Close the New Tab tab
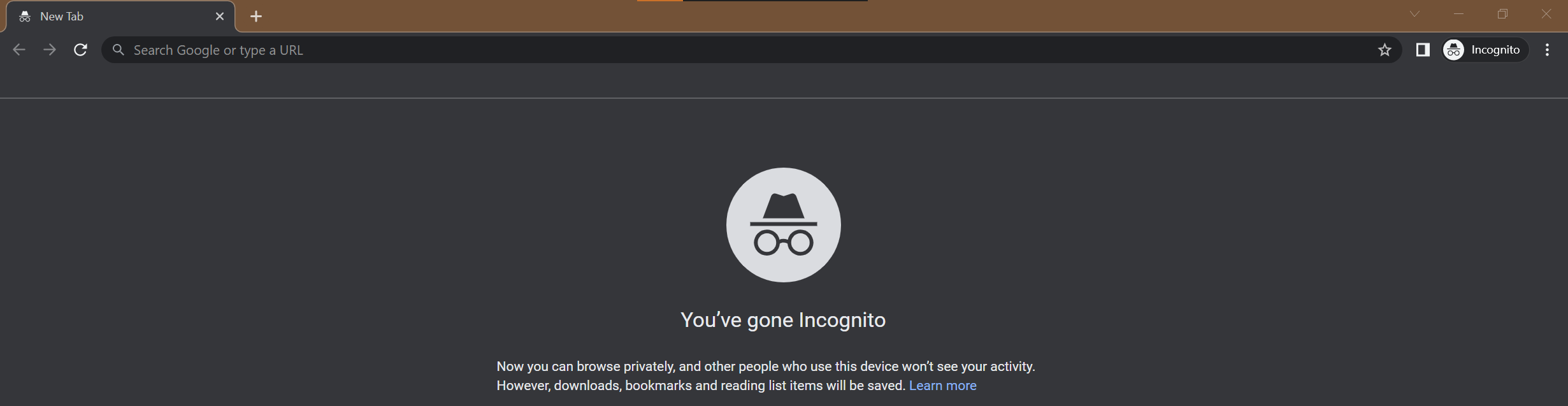This screenshot has width=1568, height=406. [220, 17]
